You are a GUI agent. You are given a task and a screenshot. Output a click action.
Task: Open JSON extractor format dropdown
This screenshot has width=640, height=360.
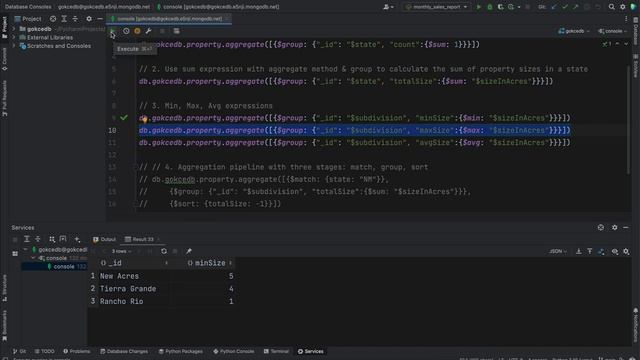[x=558, y=252]
